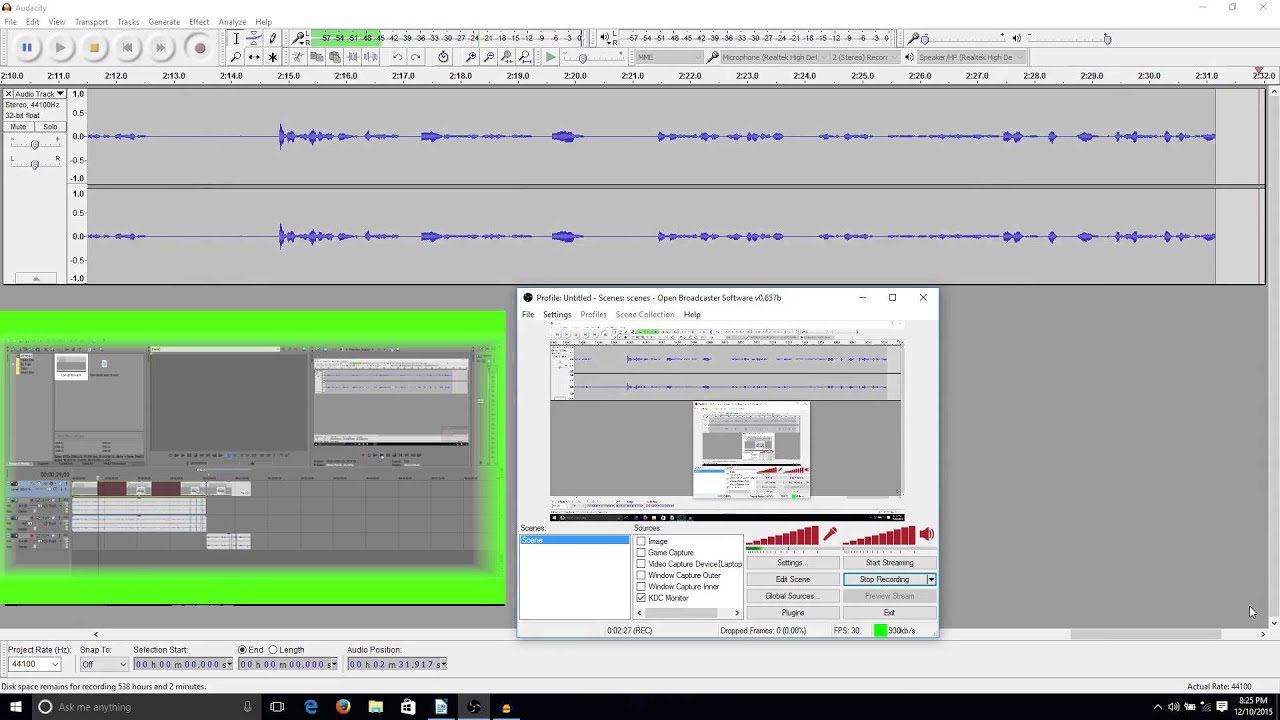Open the Audio Track name dropdown
The image size is (1280, 720).
(40, 94)
